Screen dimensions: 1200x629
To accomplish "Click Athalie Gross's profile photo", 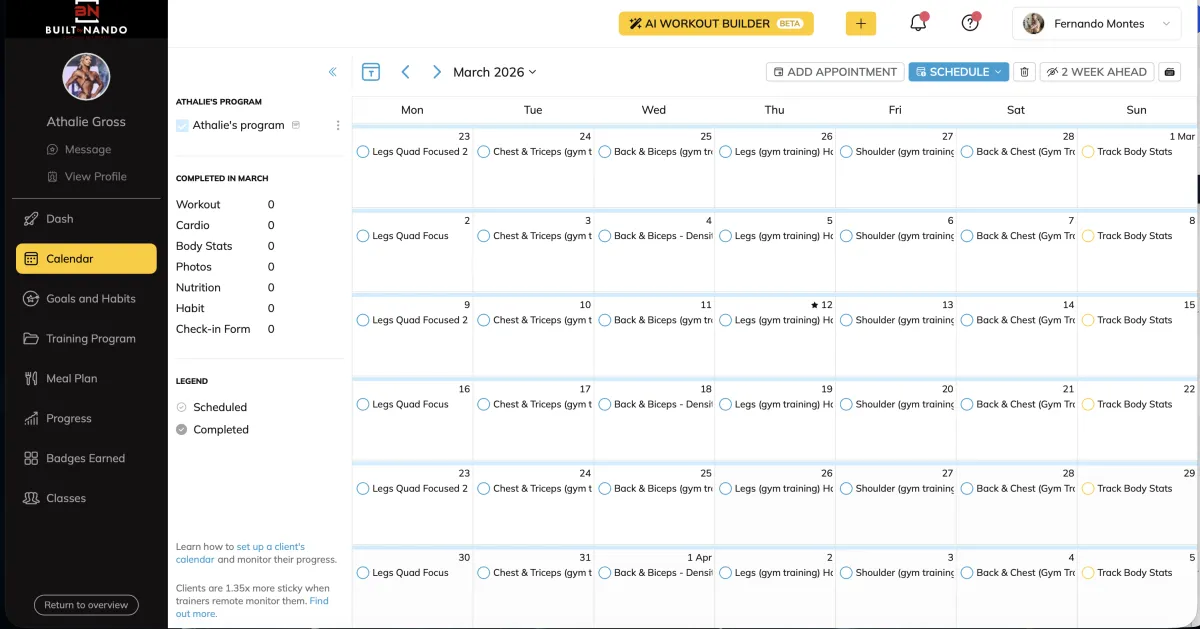I will point(86,77).
